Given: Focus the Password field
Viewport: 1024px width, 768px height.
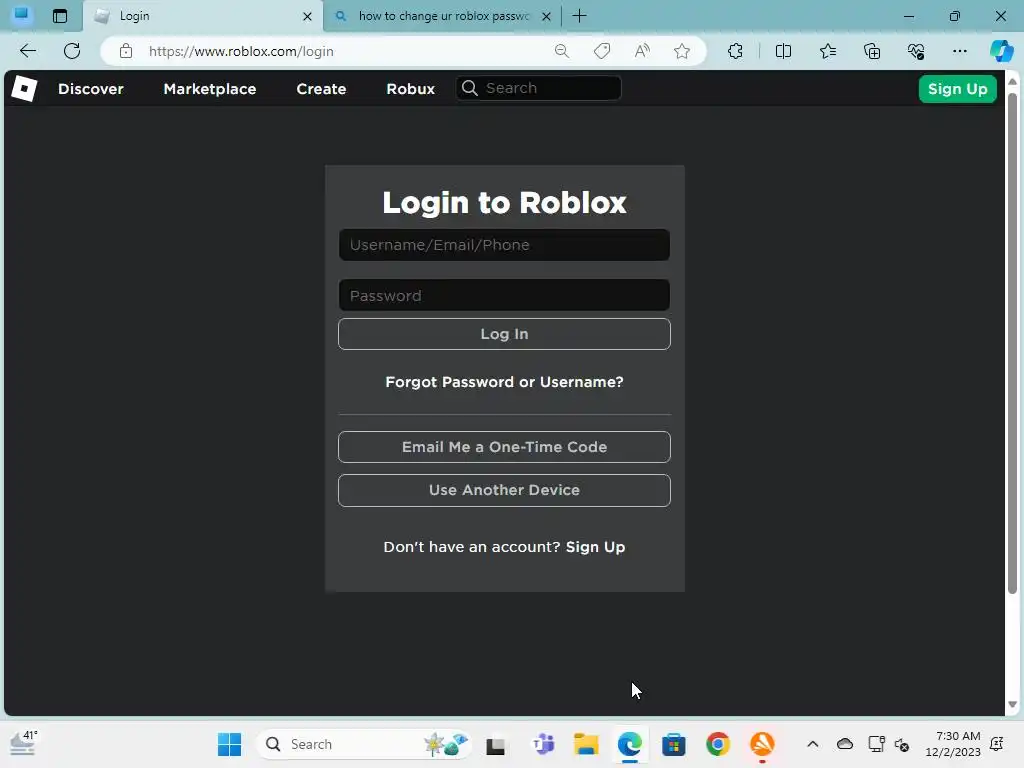Looking at the screenshot, I should click(504, 295).
